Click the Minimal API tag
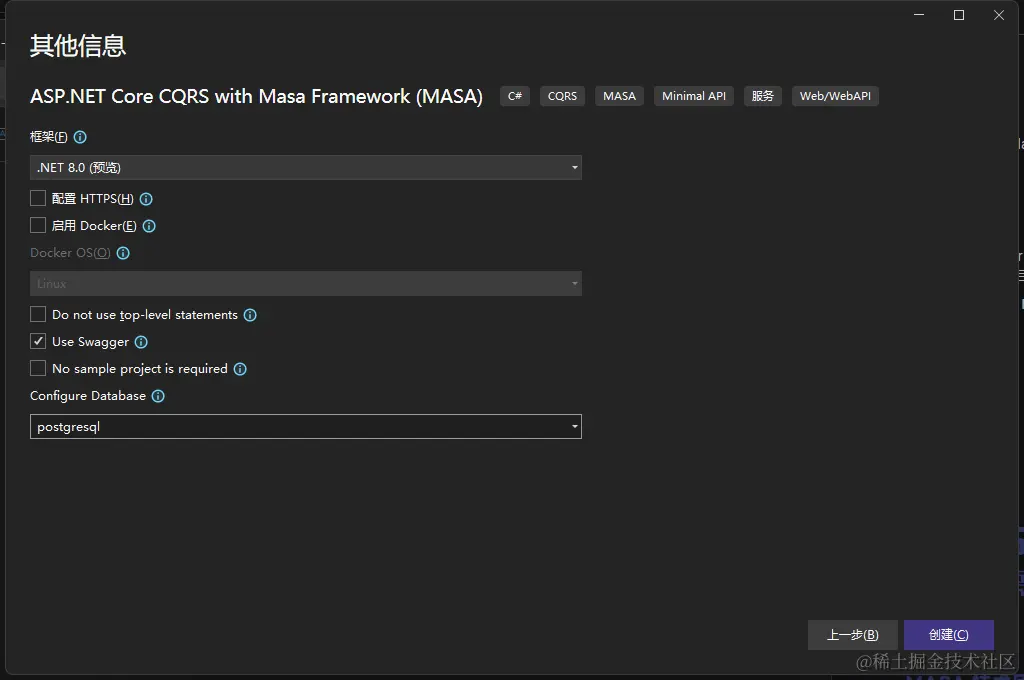This screenshot has height=680, width=1024. point(694,96)
